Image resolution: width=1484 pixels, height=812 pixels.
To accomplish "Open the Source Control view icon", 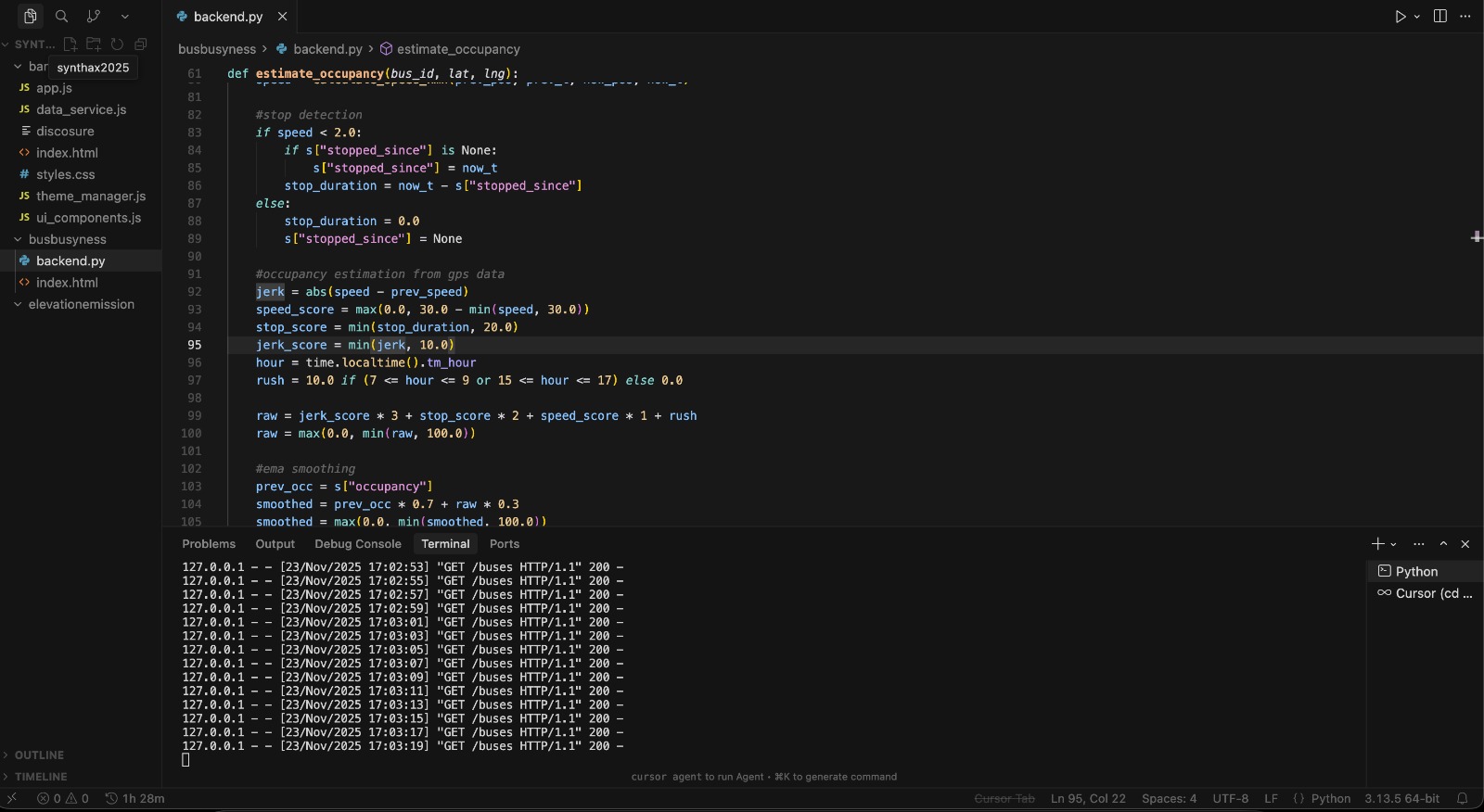I will click(x=94, y=16).
